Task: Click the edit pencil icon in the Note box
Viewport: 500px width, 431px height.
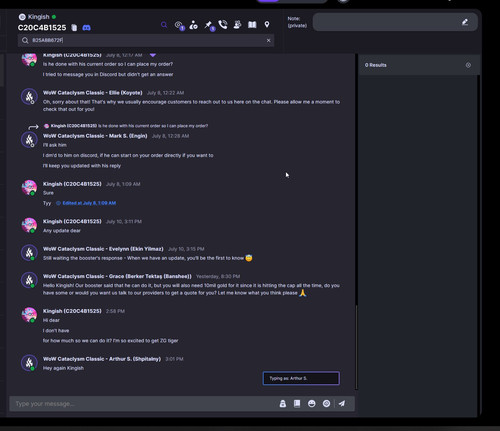Action: point(465,22)
